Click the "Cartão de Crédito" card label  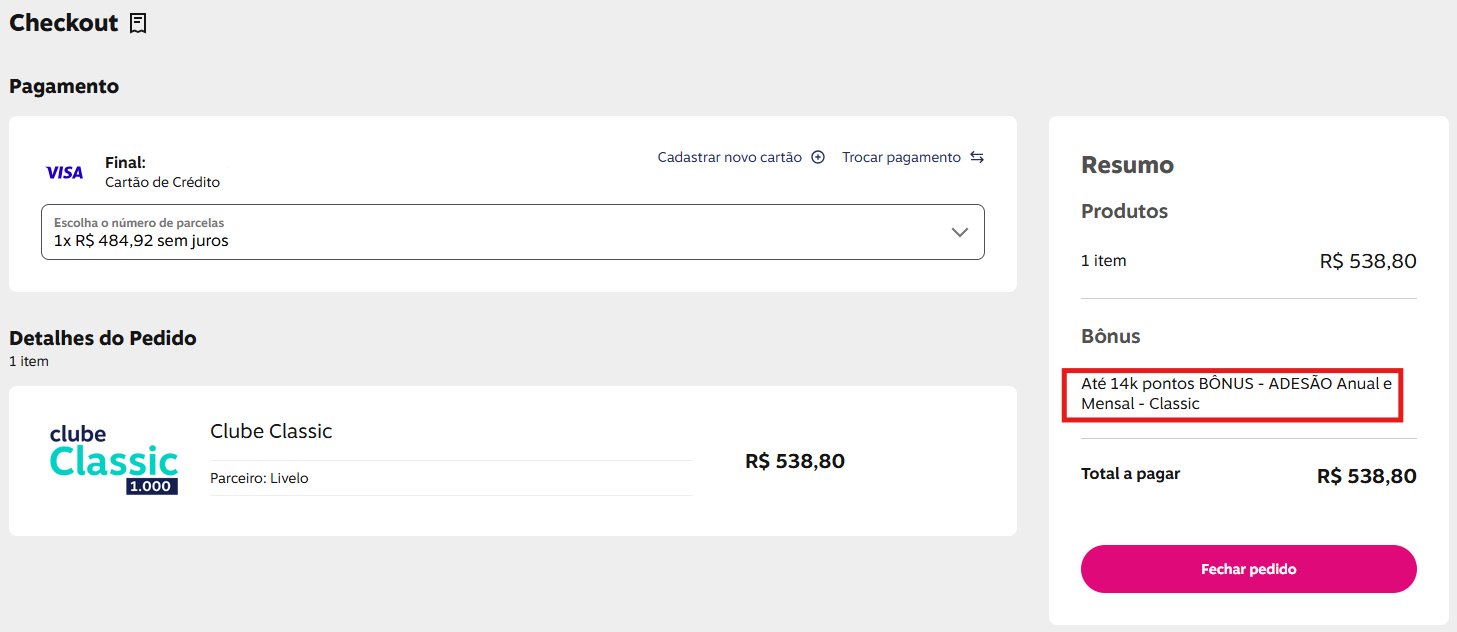coord(162,182)
